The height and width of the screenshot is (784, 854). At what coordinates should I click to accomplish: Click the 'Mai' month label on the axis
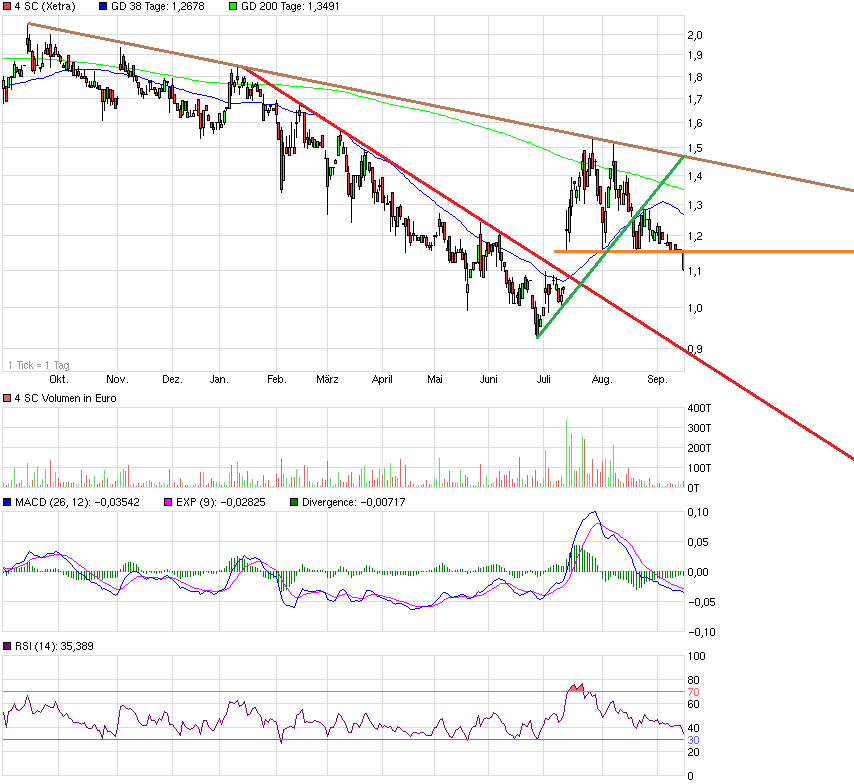(x=435, y=379)
